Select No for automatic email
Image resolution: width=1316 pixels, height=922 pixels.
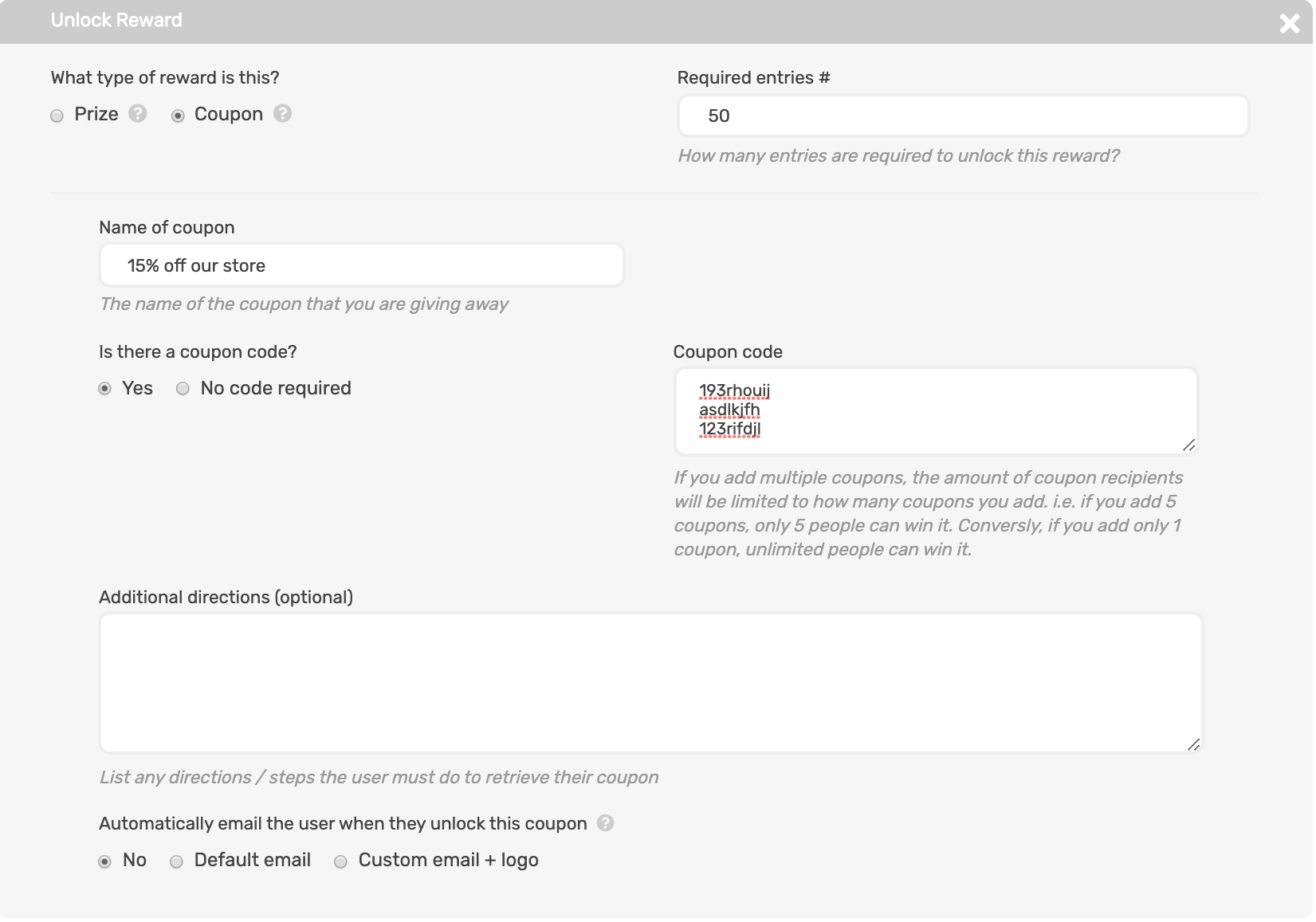[104, 861]
